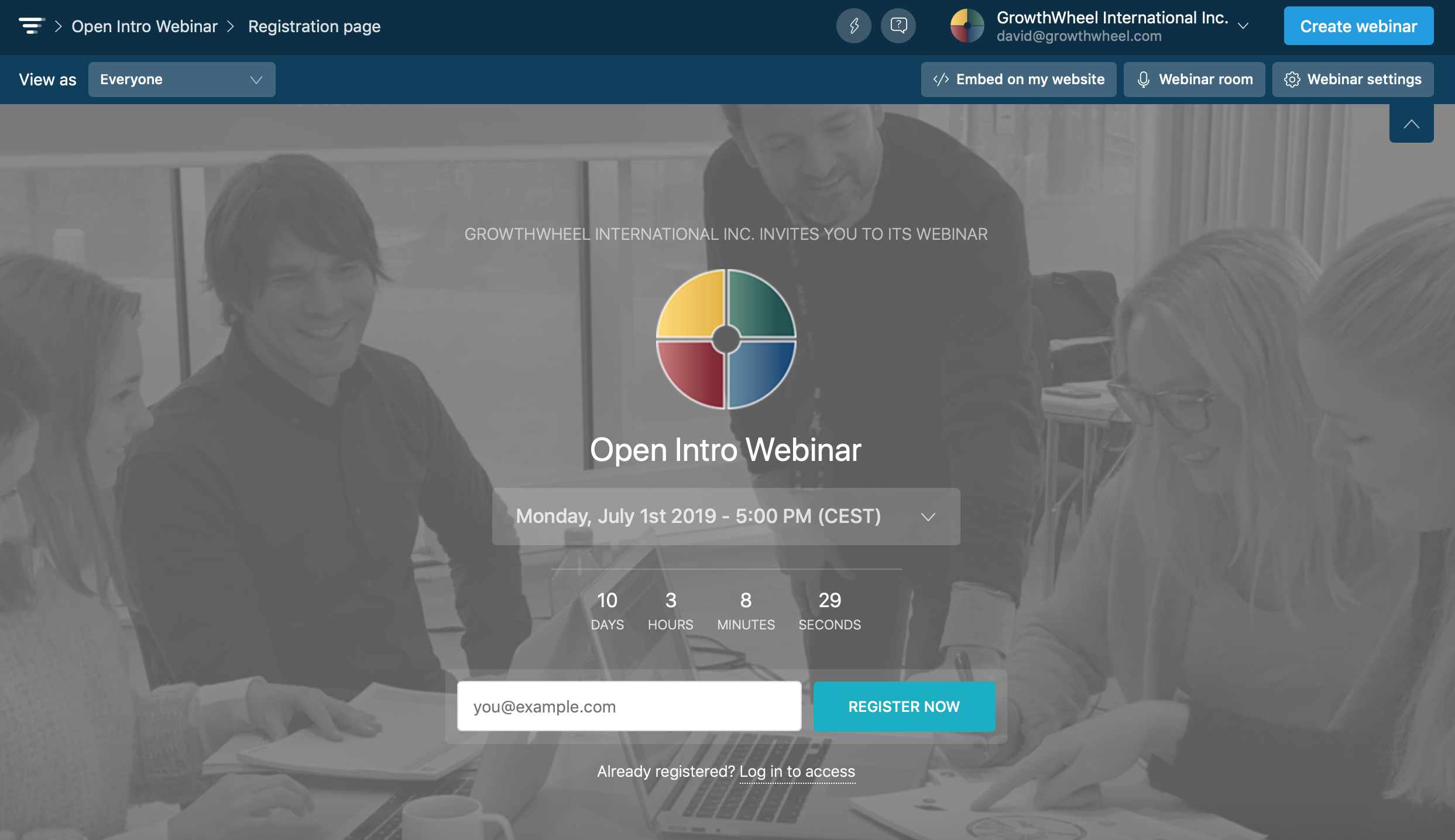Image resolution: width=1455 pixels, height=840 pixels.
Task: Click the embed code brackets icon
Action: 941,80
